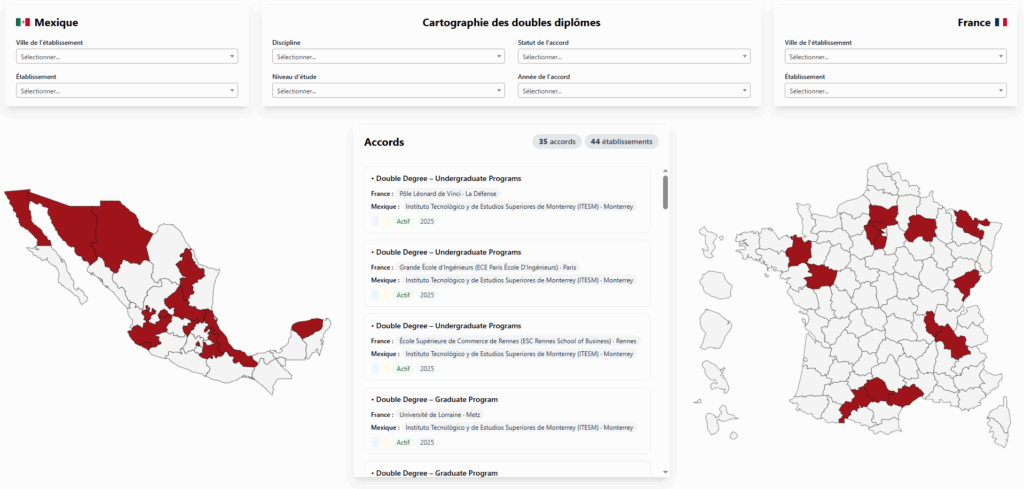Click the red Brittany department near Rennes

coord(798,254)
